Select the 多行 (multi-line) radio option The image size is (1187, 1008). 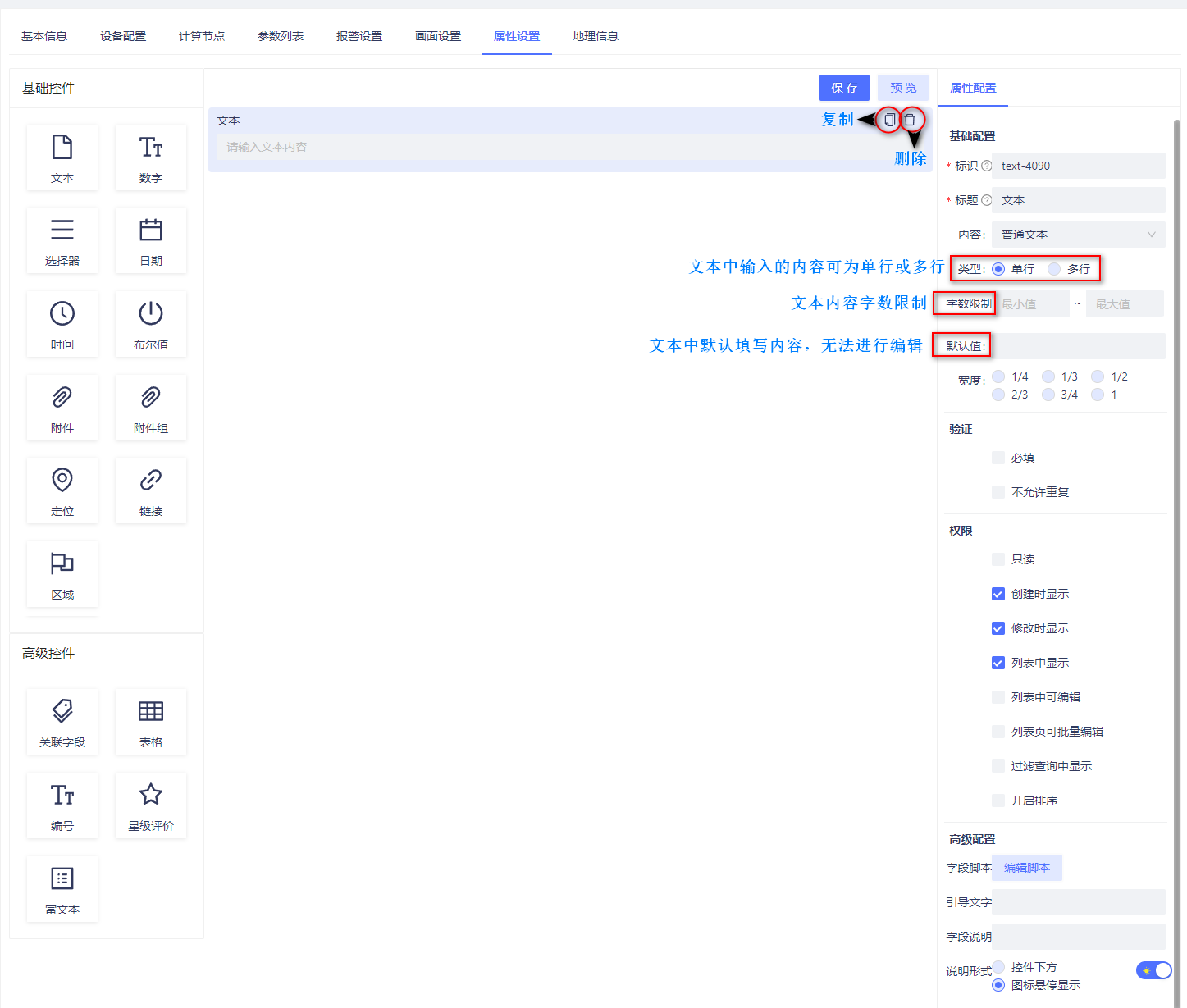point(1057,268)
